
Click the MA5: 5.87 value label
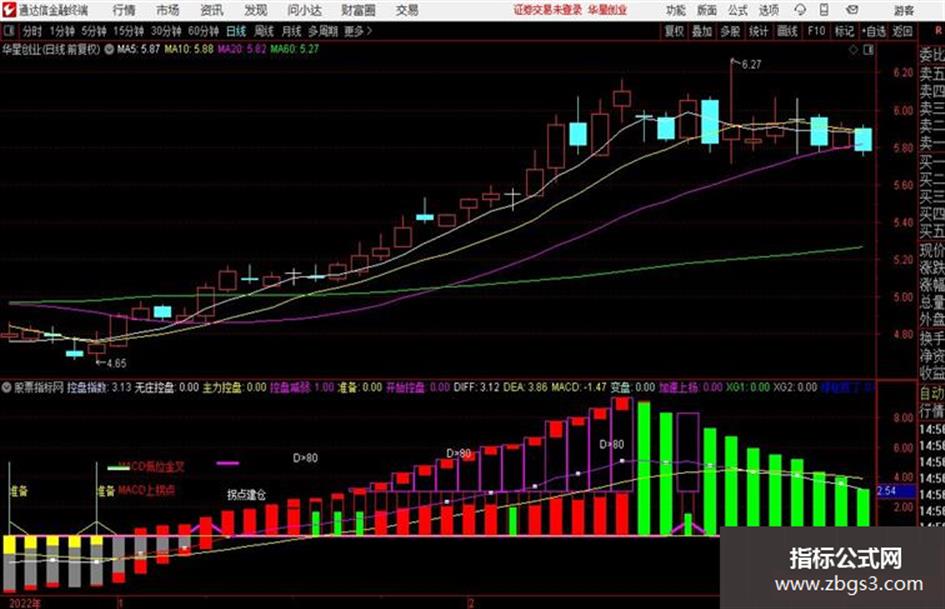coord(138,49)
